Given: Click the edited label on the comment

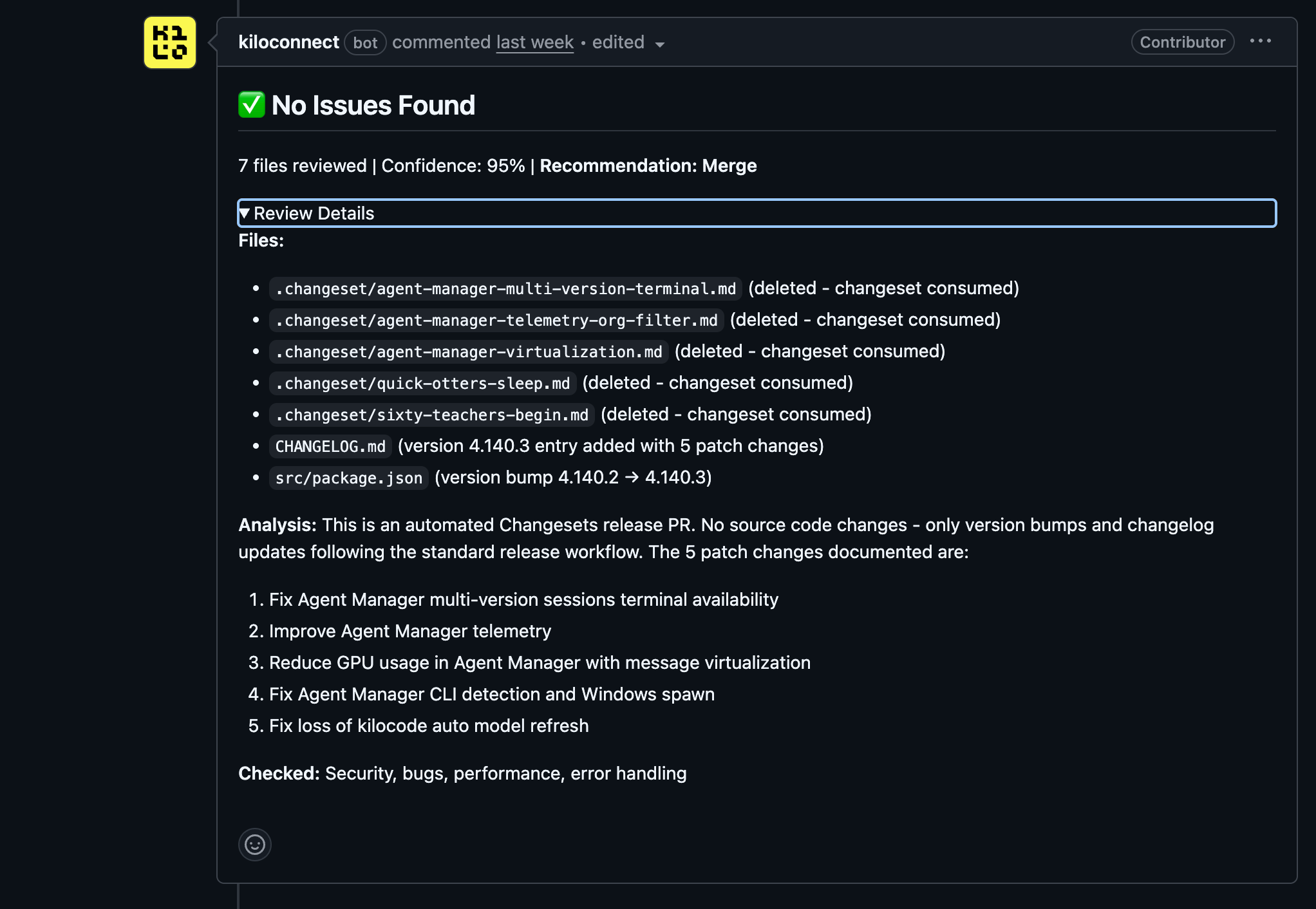Looking at the screenshot, I should (x=618, y=42).
